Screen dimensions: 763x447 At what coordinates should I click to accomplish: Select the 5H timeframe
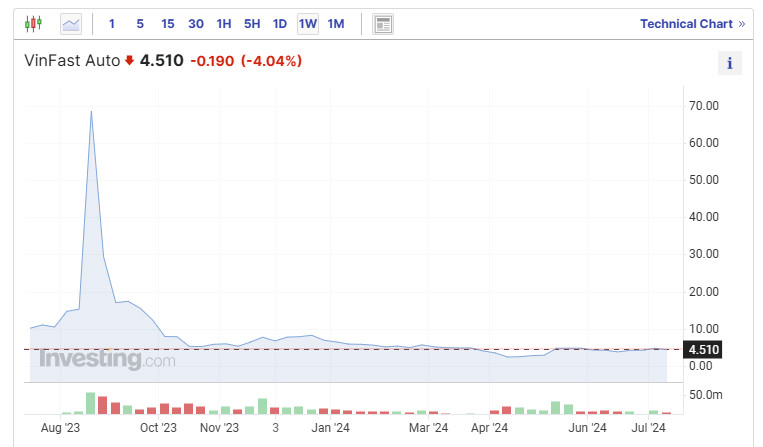pos(252,24)
